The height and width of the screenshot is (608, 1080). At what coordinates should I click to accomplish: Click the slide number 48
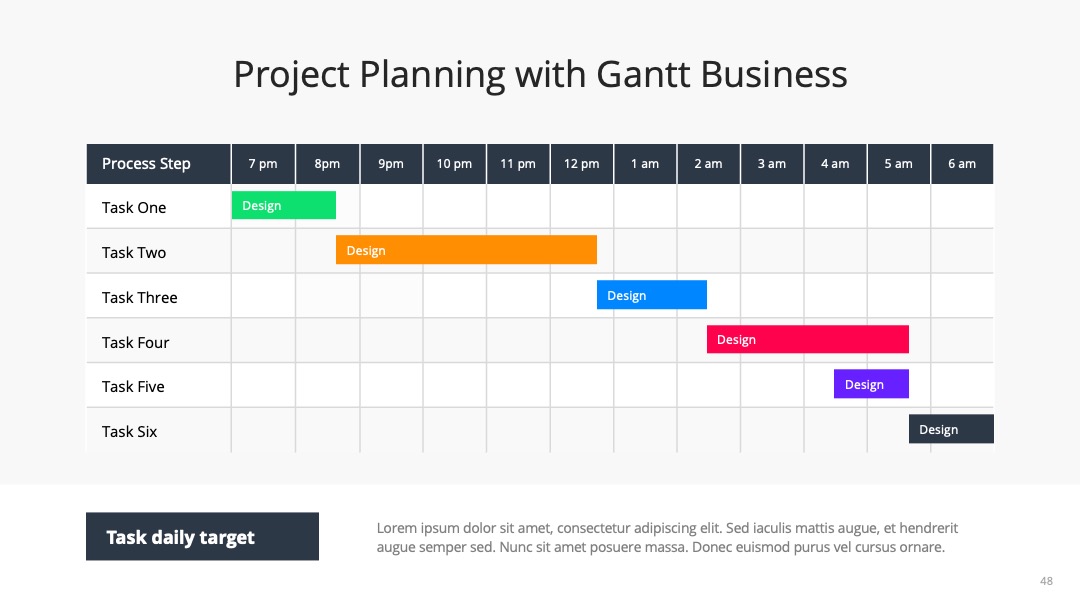click(x=1046, y=581)
